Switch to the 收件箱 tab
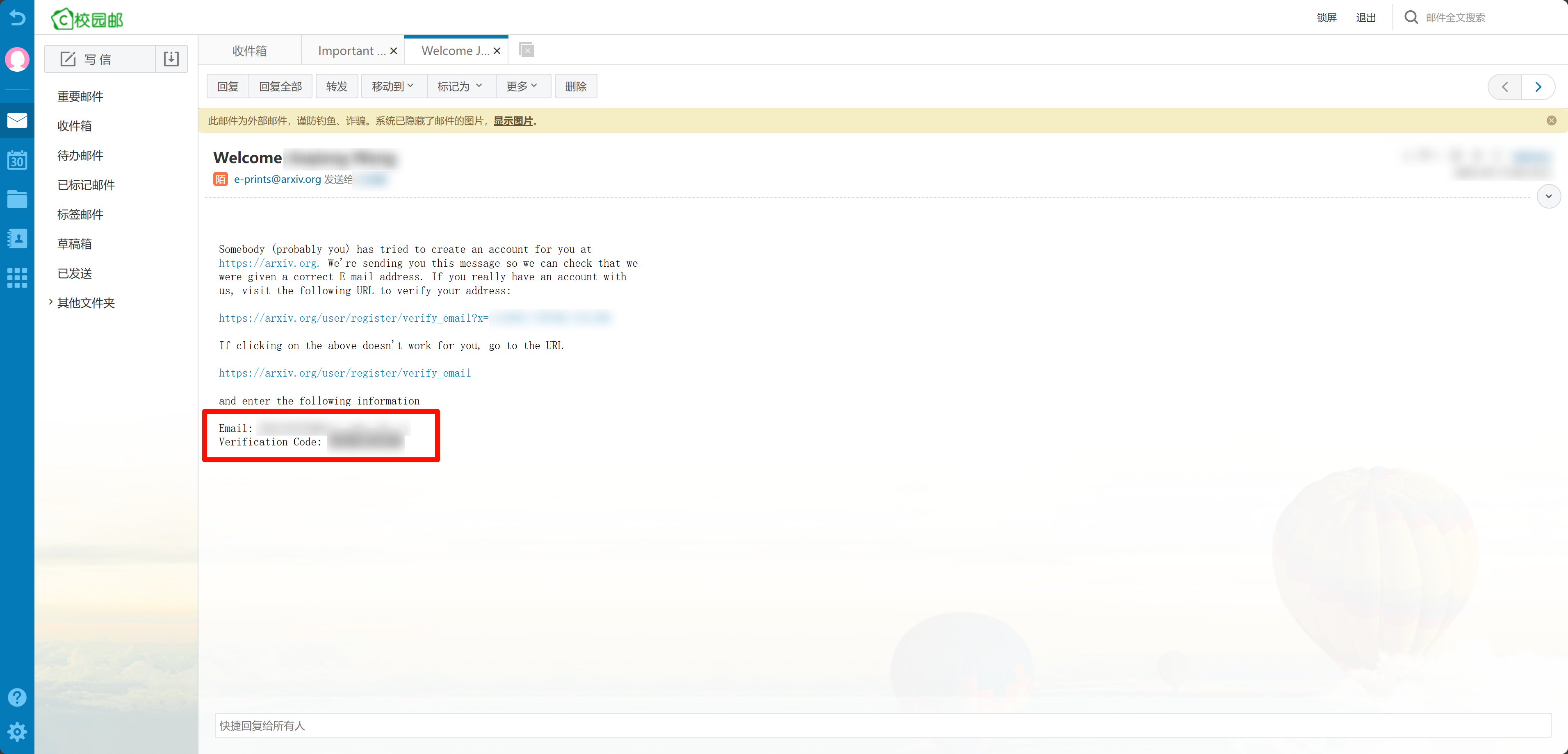1568x754 pixels. (x=250, y=50)
